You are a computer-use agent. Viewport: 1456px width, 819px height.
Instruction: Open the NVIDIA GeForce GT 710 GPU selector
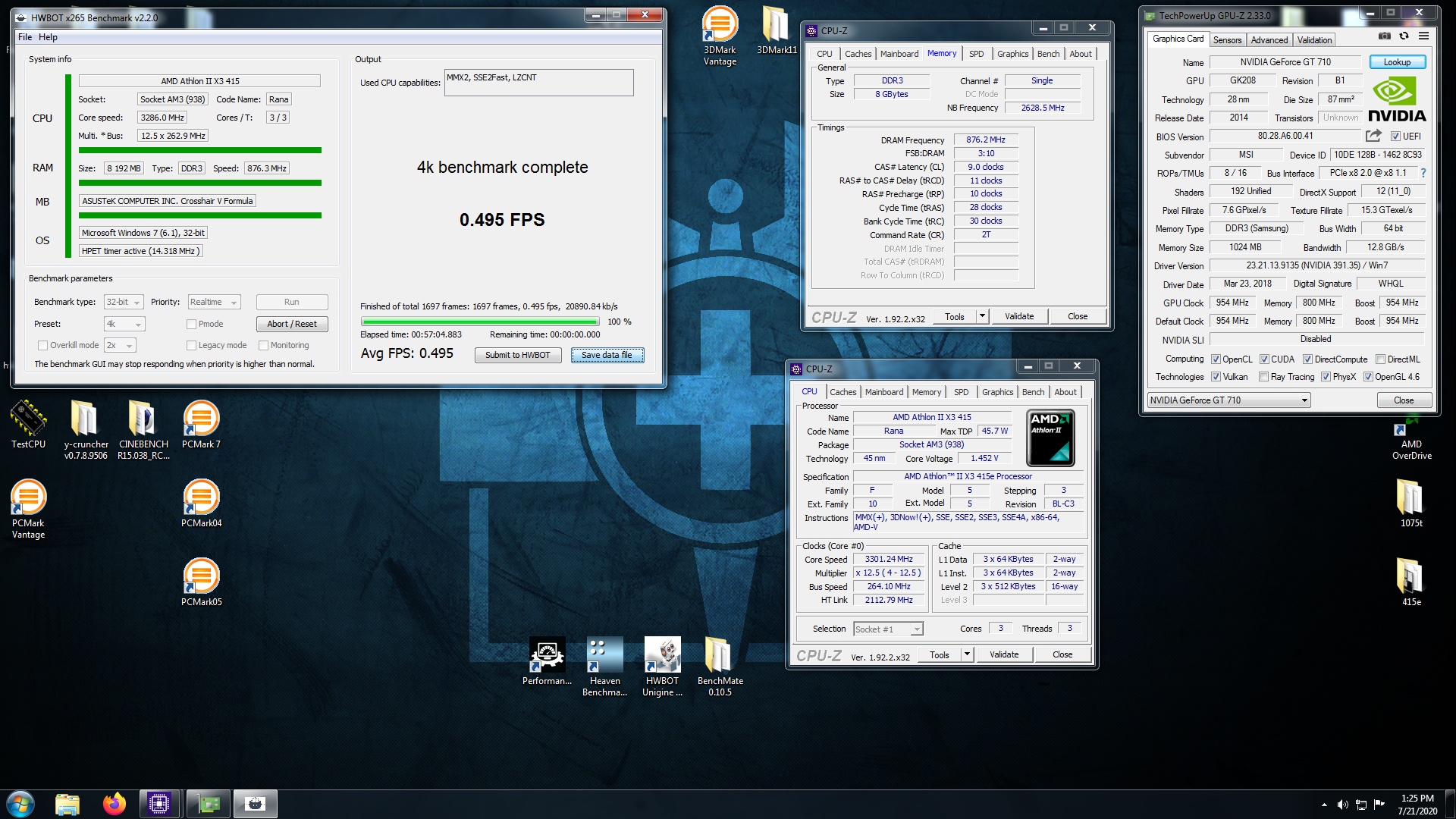pyautogui.click(x=1228, y=400)
